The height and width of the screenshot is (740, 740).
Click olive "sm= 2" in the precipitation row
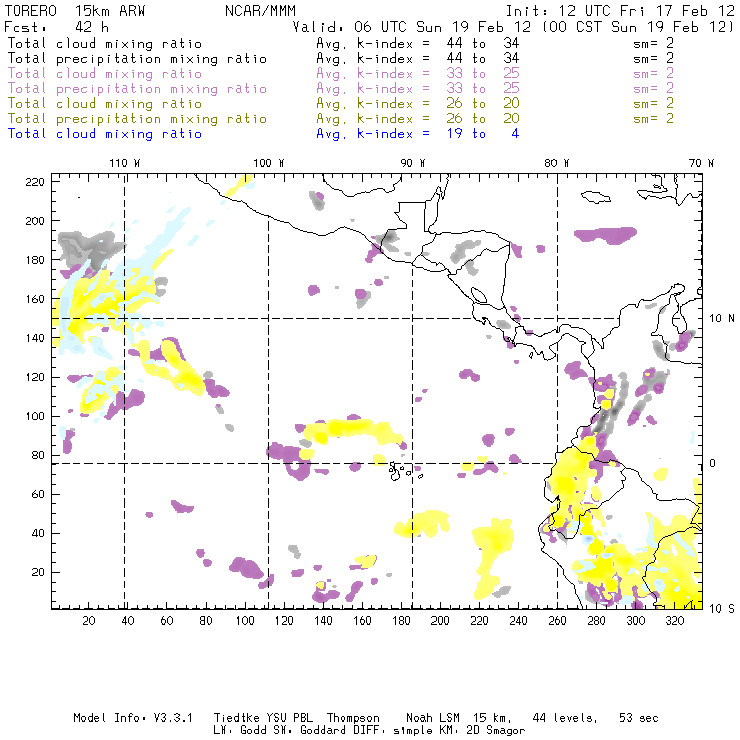[653, 118]
